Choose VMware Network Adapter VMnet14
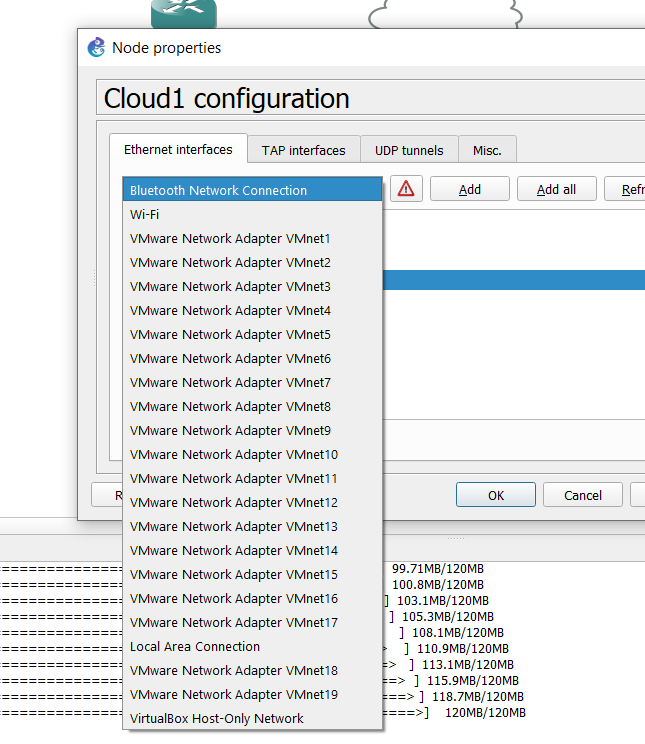 pos(252,550)
